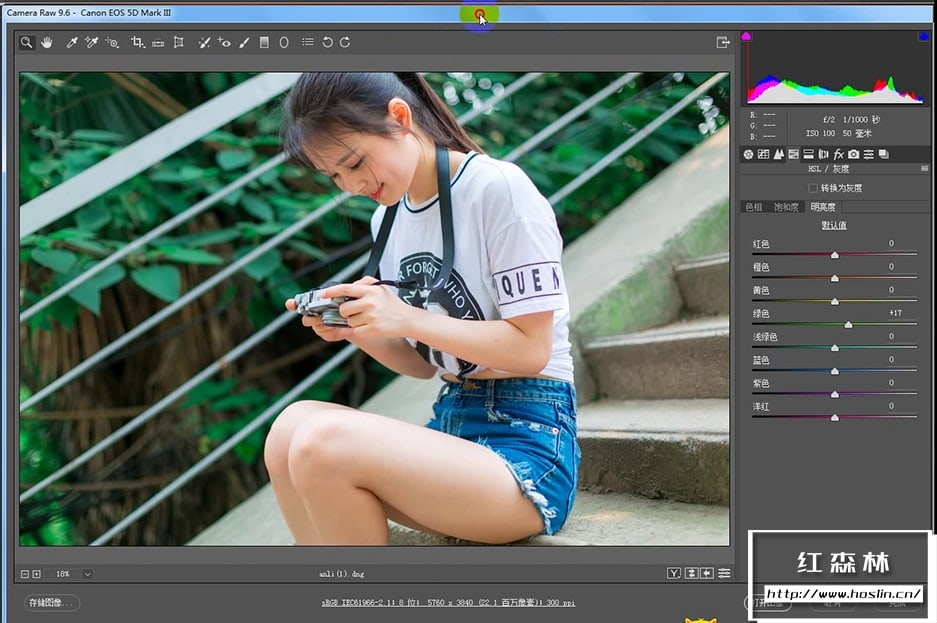Open the HSL / Grayscale panel icon
Image resolution: width=937 pixels, height=623 pixels.
[x=793, y=154]
